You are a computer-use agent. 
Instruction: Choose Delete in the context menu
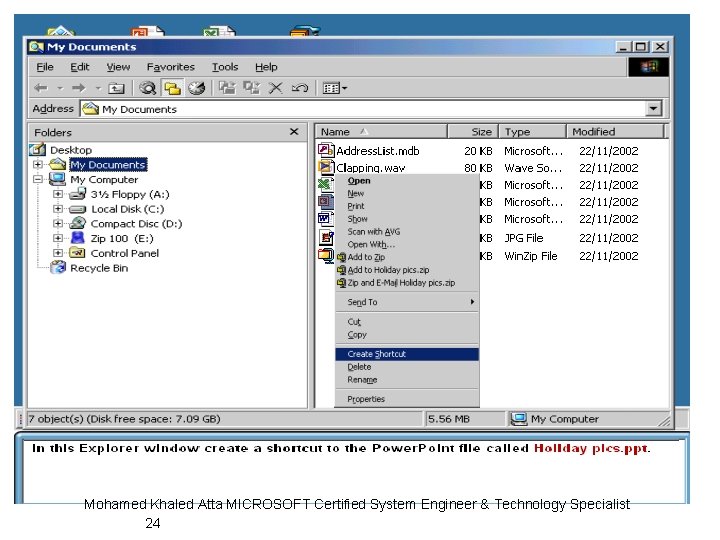coord(407,367)
